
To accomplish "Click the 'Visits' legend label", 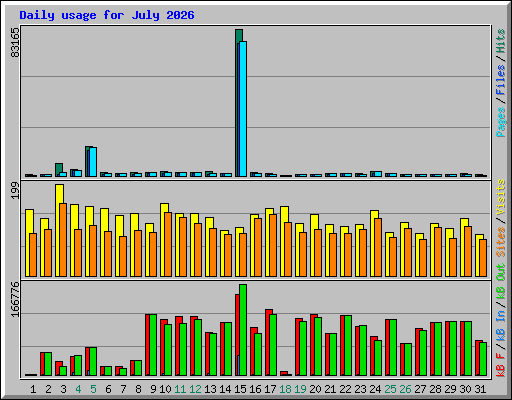I will 500,197.
